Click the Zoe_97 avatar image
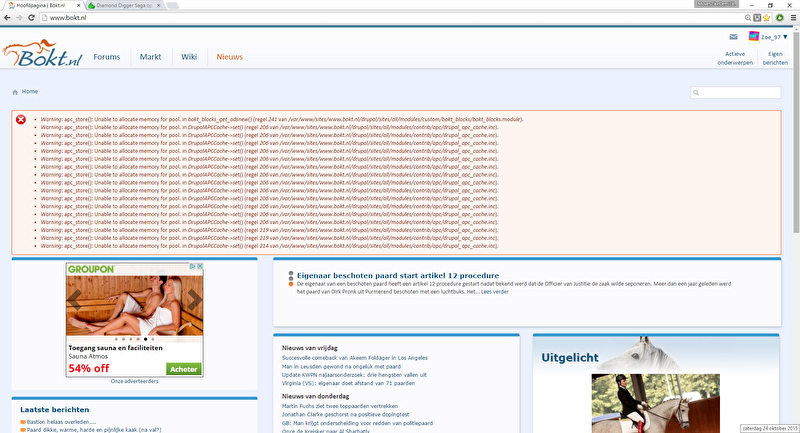This screenshot has height=433, width=800. [x=754, y=36]
